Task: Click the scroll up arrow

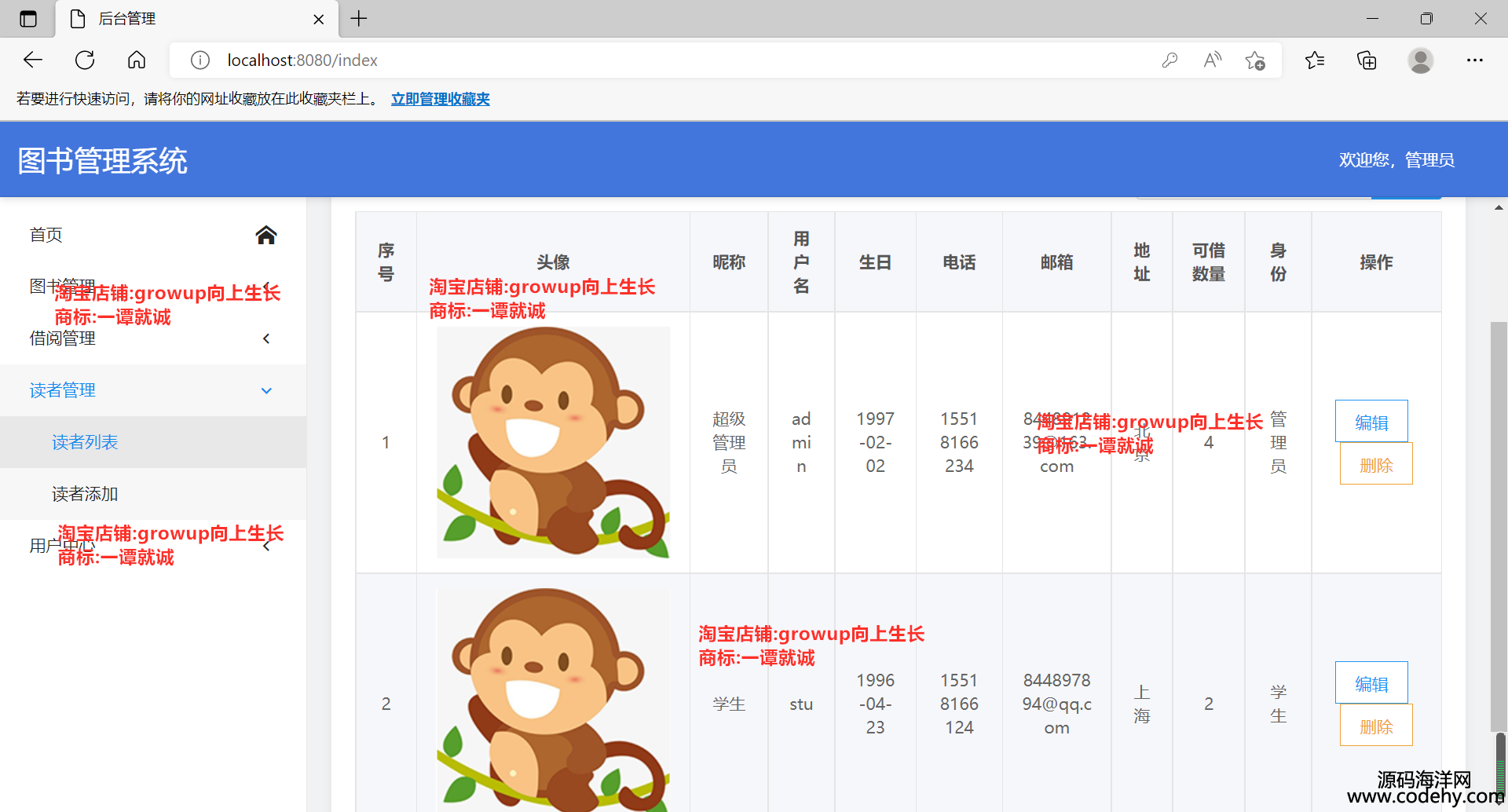Action: (1499, 208)
